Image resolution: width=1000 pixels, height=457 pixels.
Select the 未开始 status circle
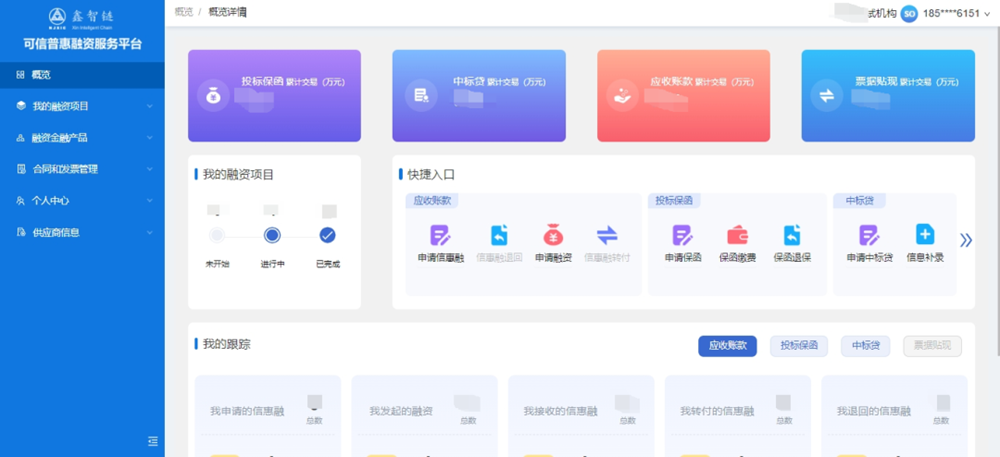(x=217, y=236)
